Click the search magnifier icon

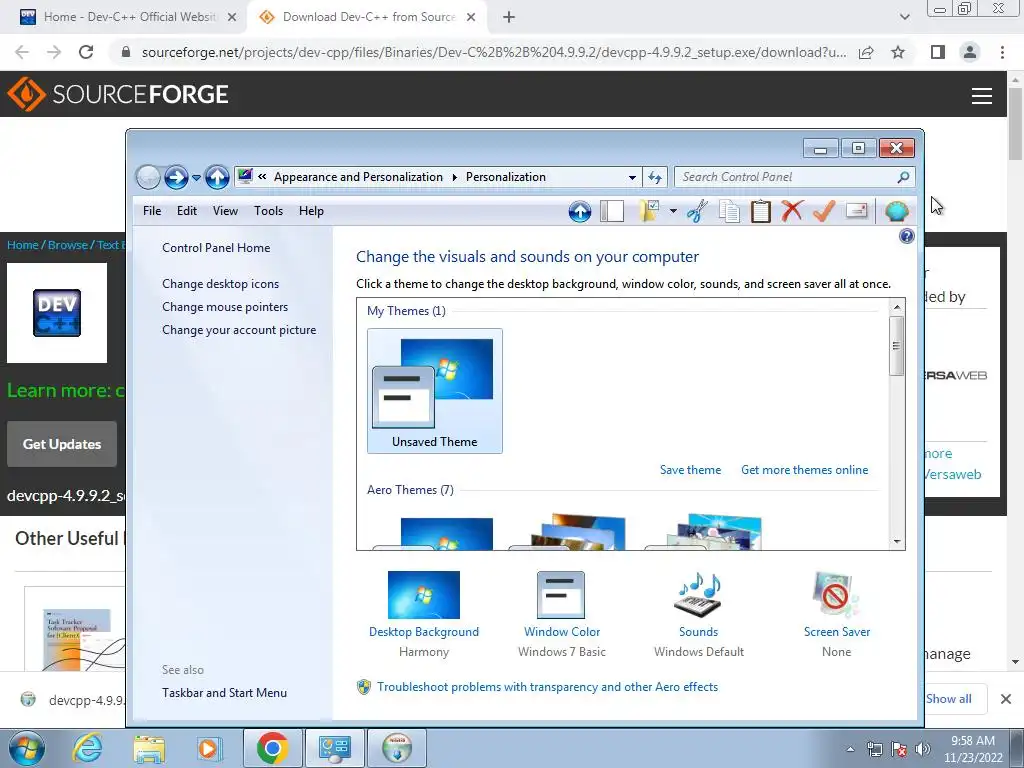pyautogui.click(x=903, y=177)
